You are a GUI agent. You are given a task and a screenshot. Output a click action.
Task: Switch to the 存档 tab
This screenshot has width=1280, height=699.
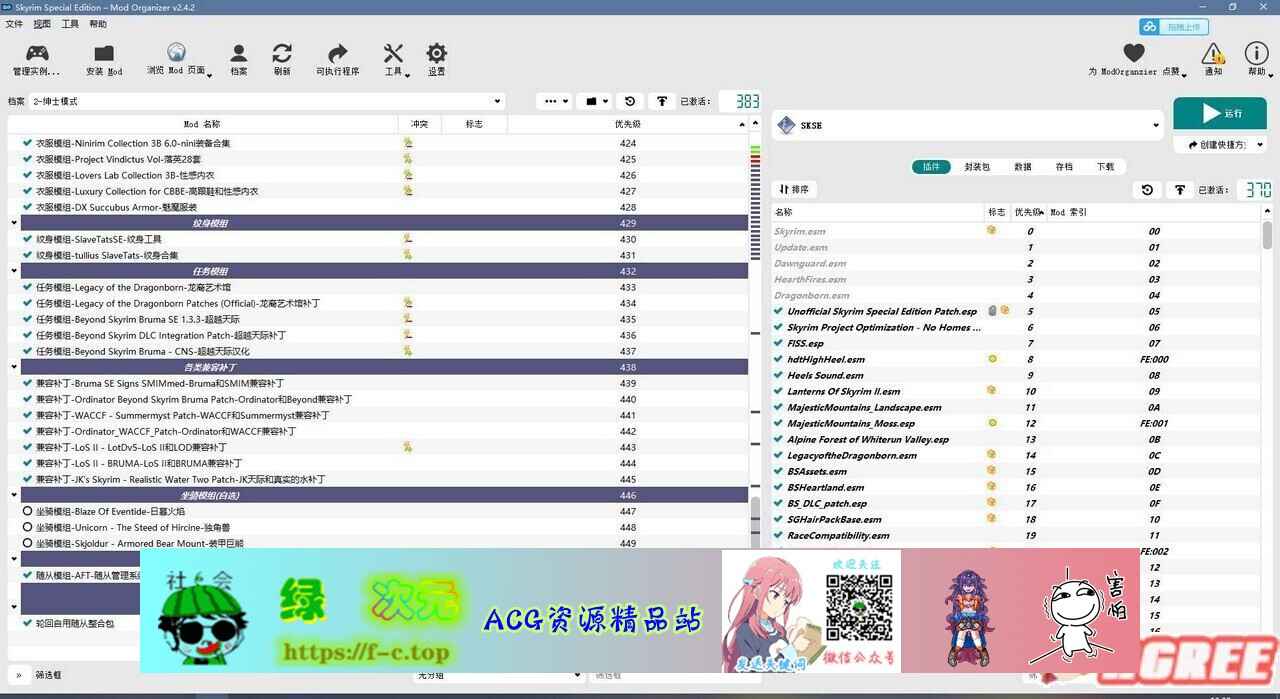(x=1064, y=167)
